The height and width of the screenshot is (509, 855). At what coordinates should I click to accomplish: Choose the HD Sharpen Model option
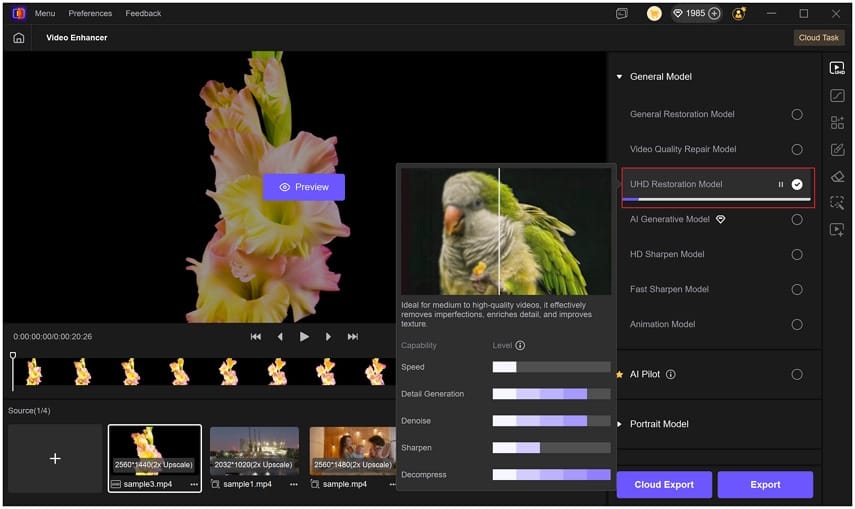click(796, 255)
